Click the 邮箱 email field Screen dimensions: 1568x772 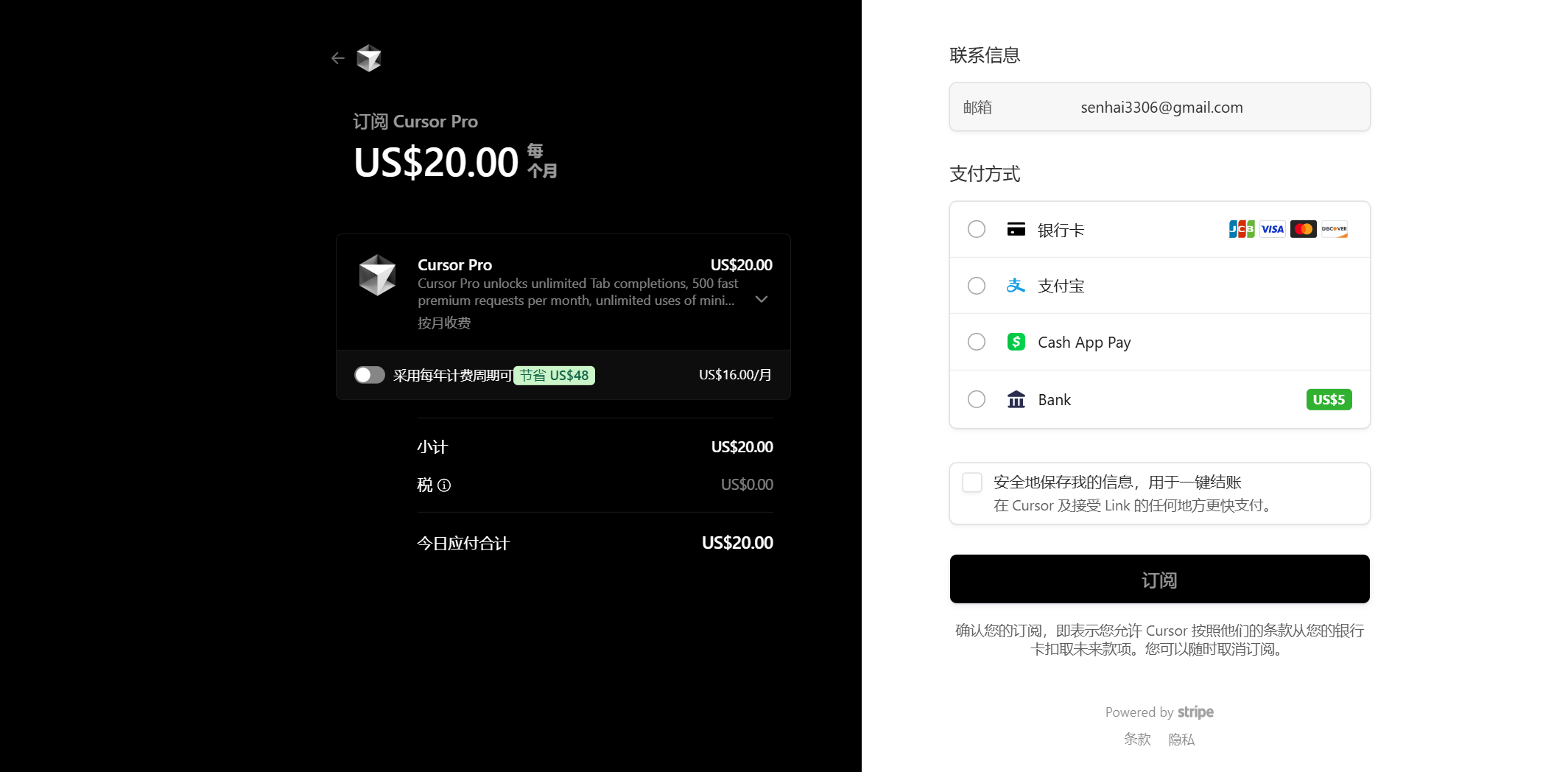pyautogui.click(x=1159, y=107)
